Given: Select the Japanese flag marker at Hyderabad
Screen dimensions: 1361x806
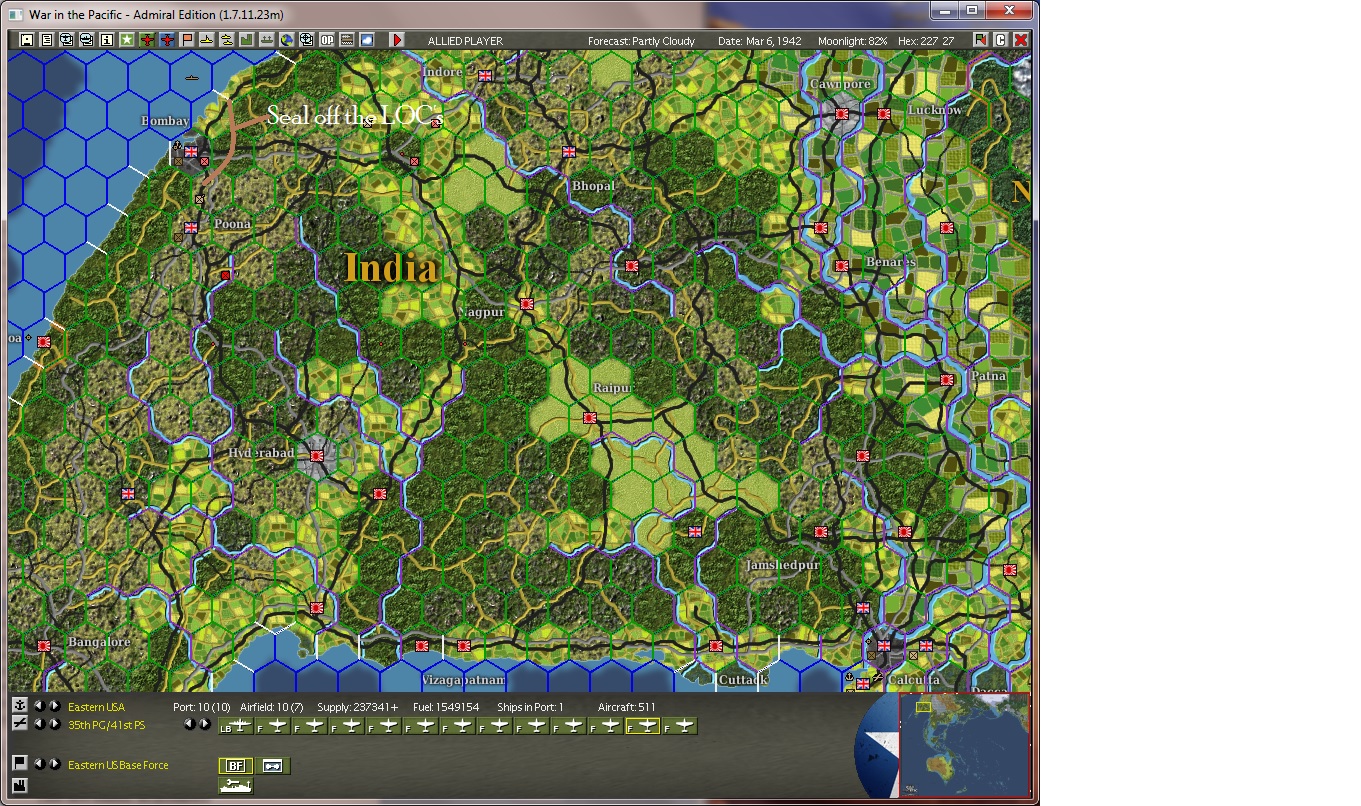Looking at the screenshot, I should click(317, 456).
